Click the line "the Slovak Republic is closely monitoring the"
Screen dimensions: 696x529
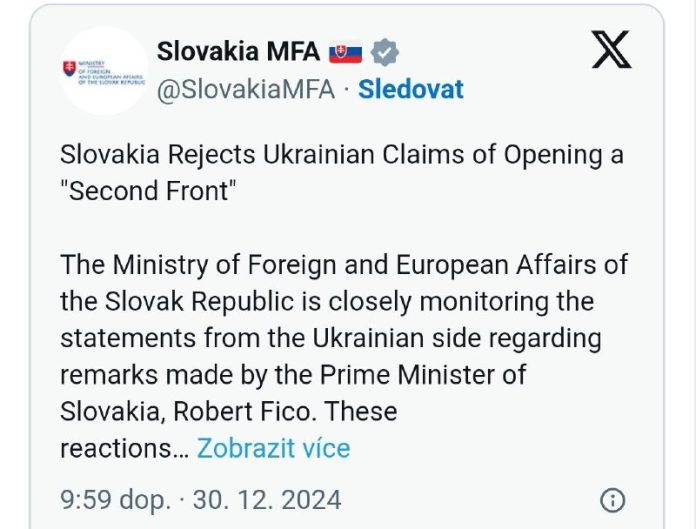point(326,301)
